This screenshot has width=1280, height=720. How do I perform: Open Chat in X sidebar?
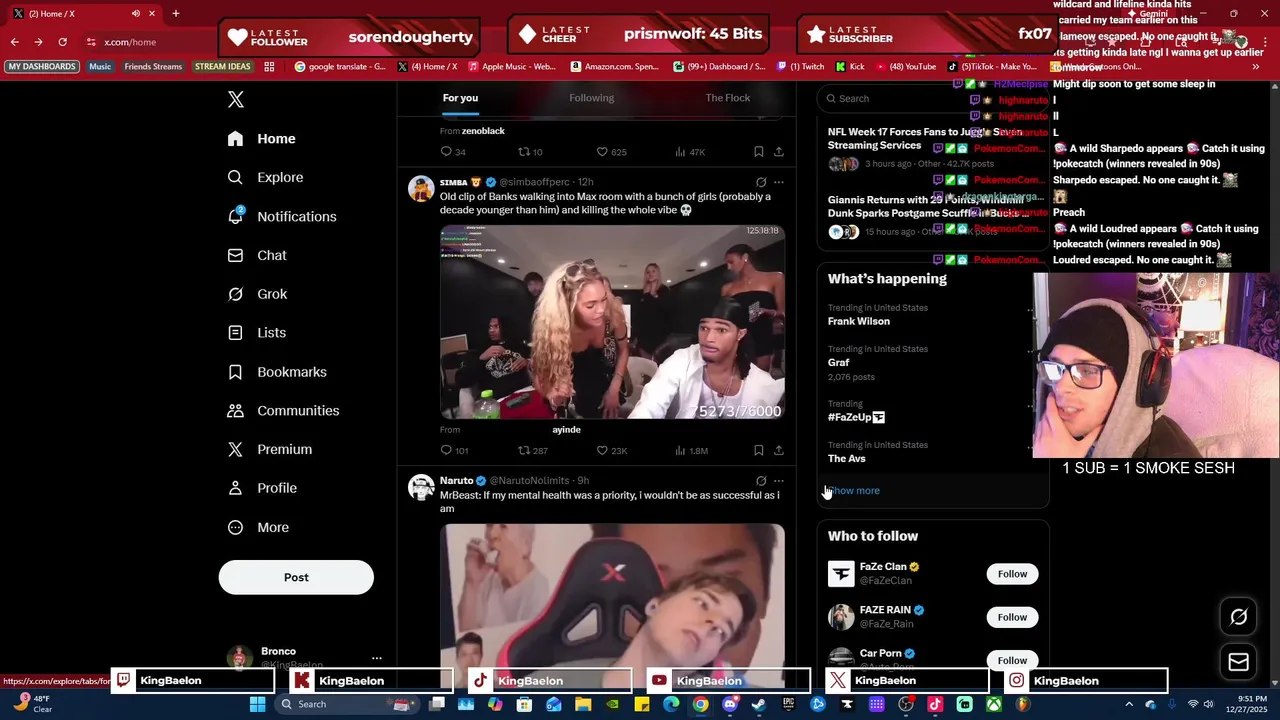point(257,256)
